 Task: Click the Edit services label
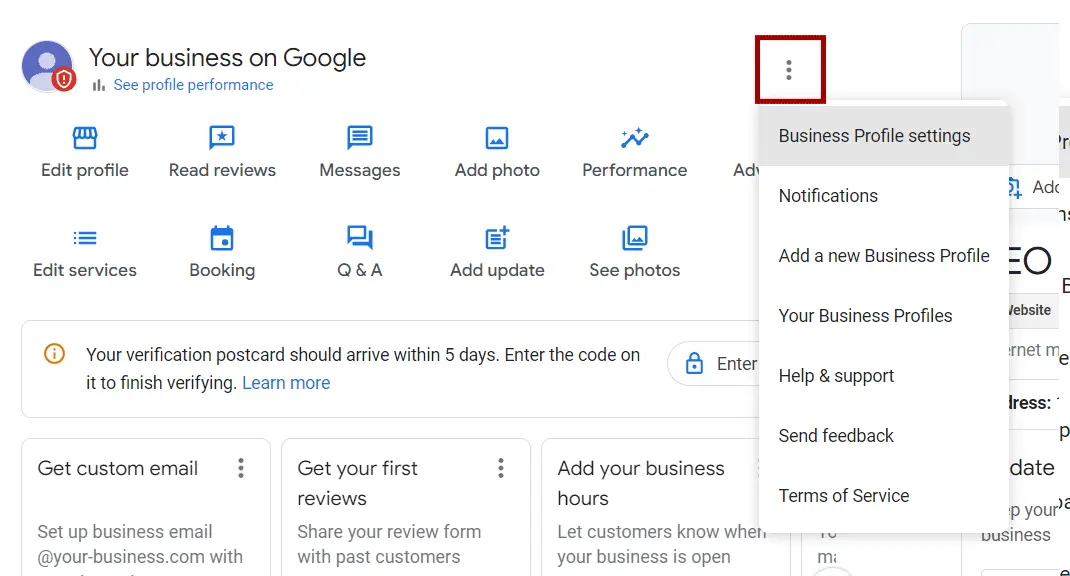point(85,270)
